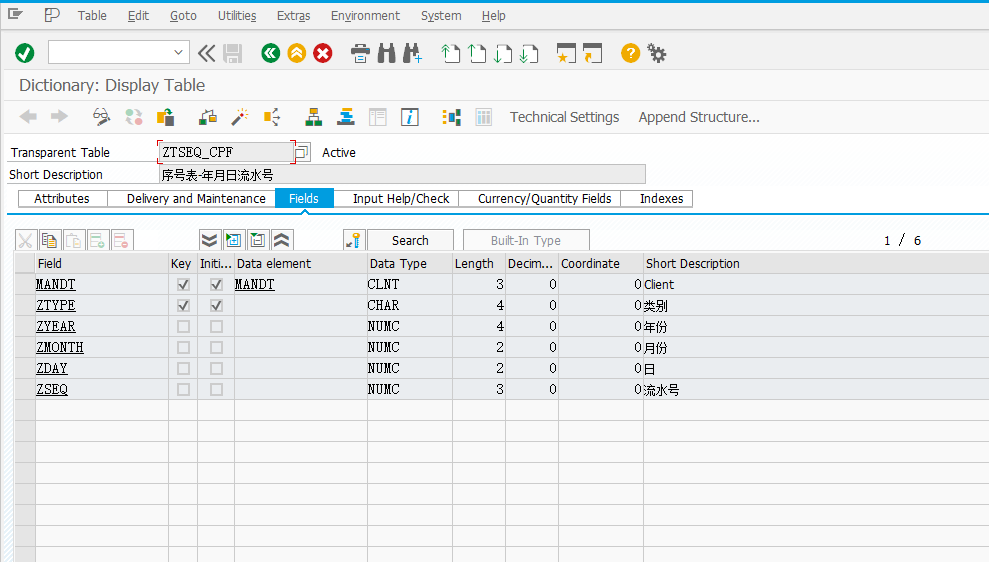Click the Built-In Type button
989x562 pixels.
coord(526,240)
